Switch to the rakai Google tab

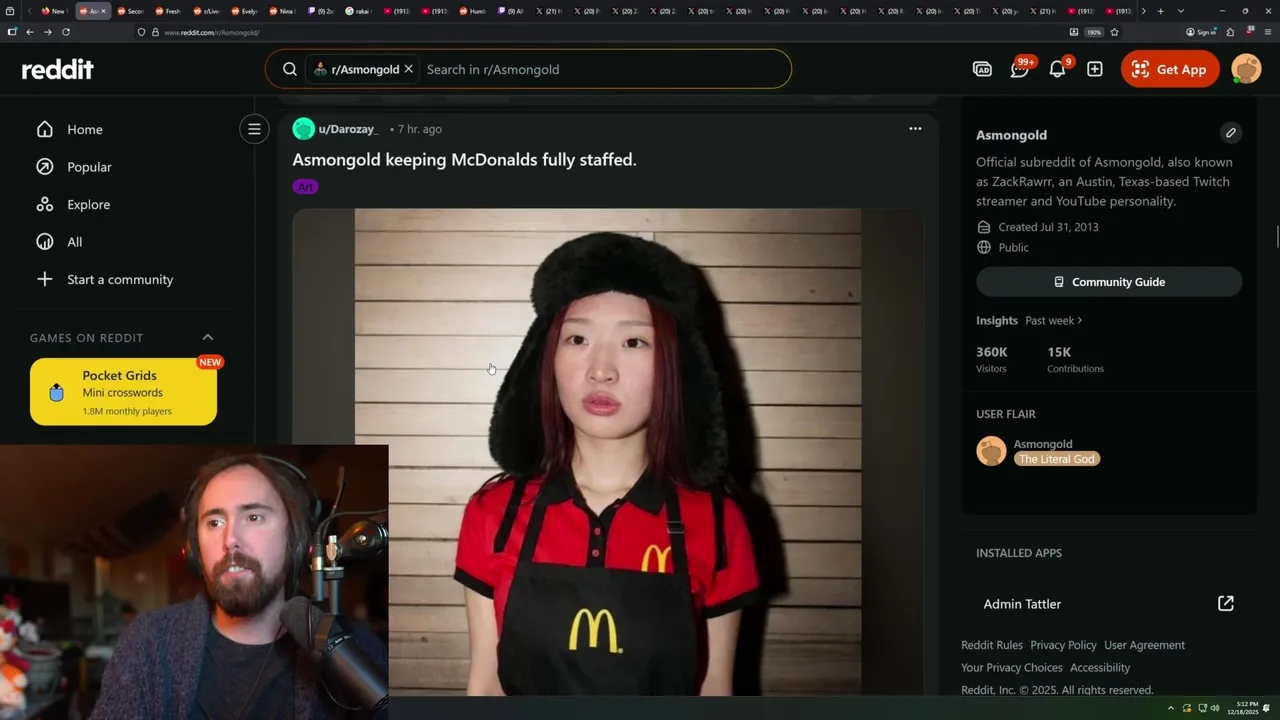tap(358, 11)
